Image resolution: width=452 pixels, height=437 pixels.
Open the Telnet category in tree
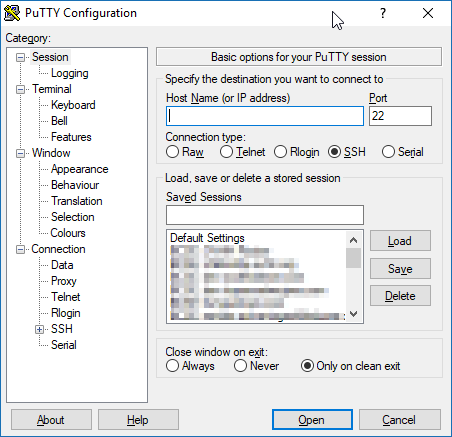coord(65,297)
